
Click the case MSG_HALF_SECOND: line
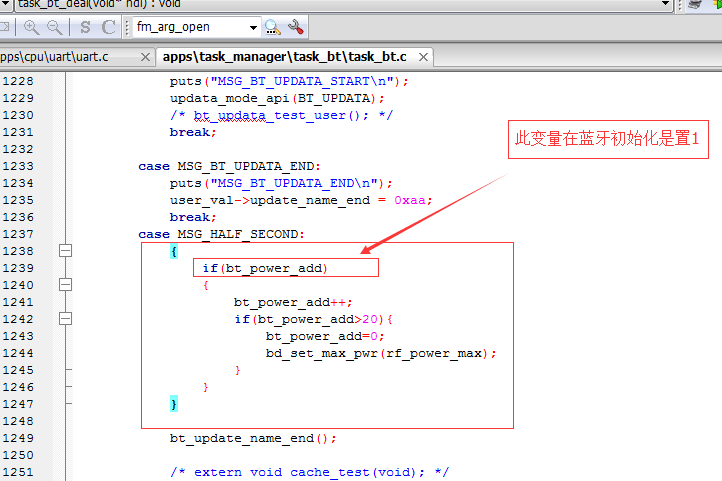coord(221,234)
